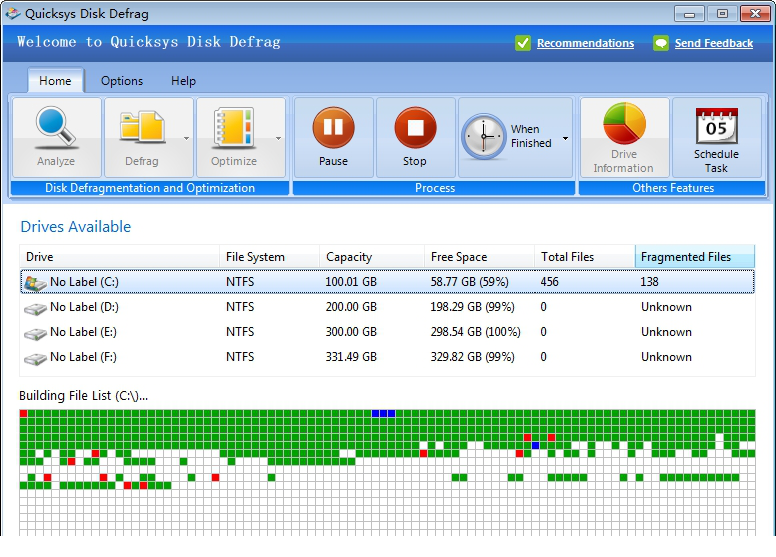
Task: Sort by the Drive column header
Action: pos(119,257)
